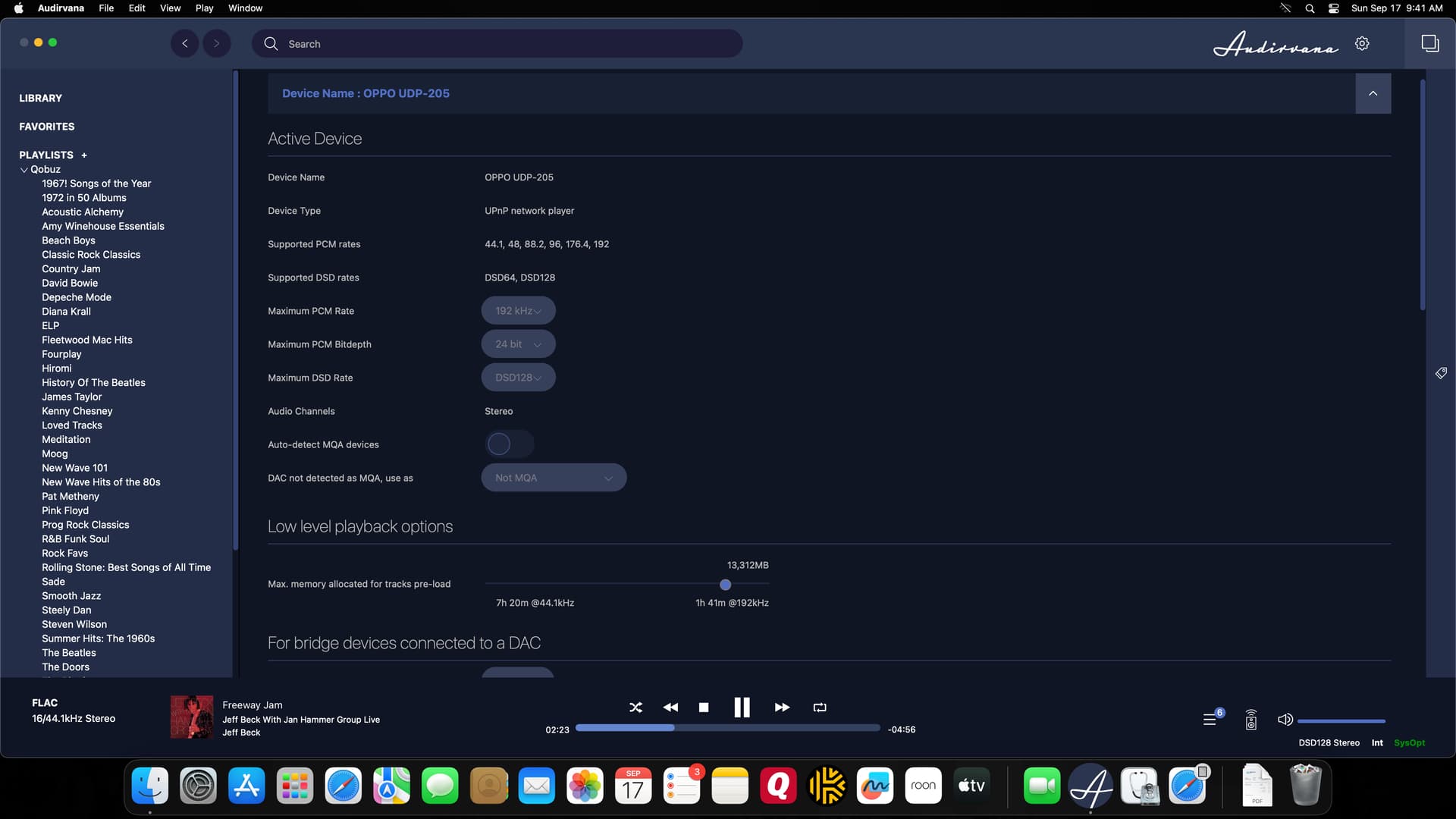1456x819 pixels.
Task: Click the Search input field
Action: point(497,43)
